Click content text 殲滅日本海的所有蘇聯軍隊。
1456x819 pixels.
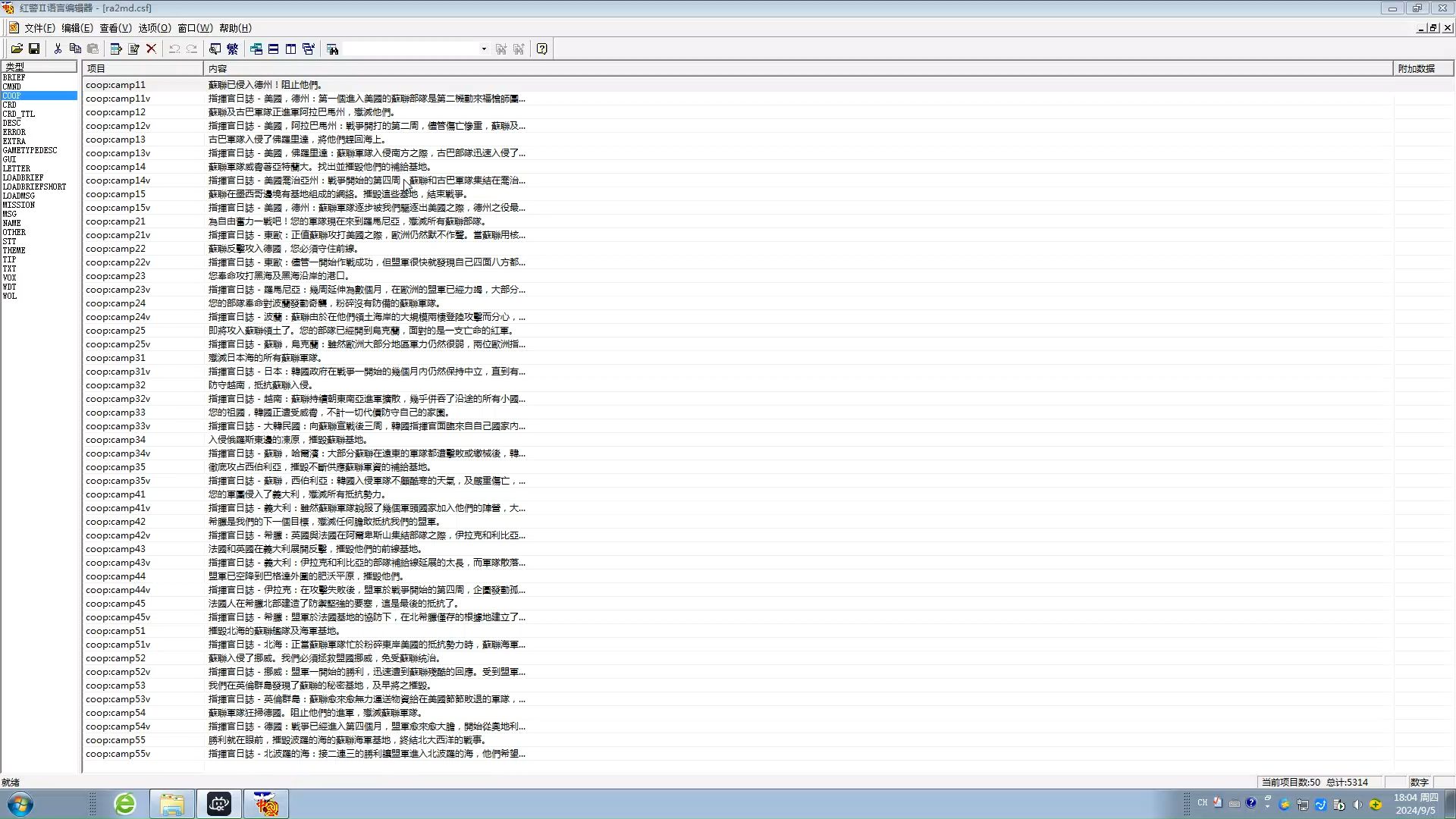[265, 358]
